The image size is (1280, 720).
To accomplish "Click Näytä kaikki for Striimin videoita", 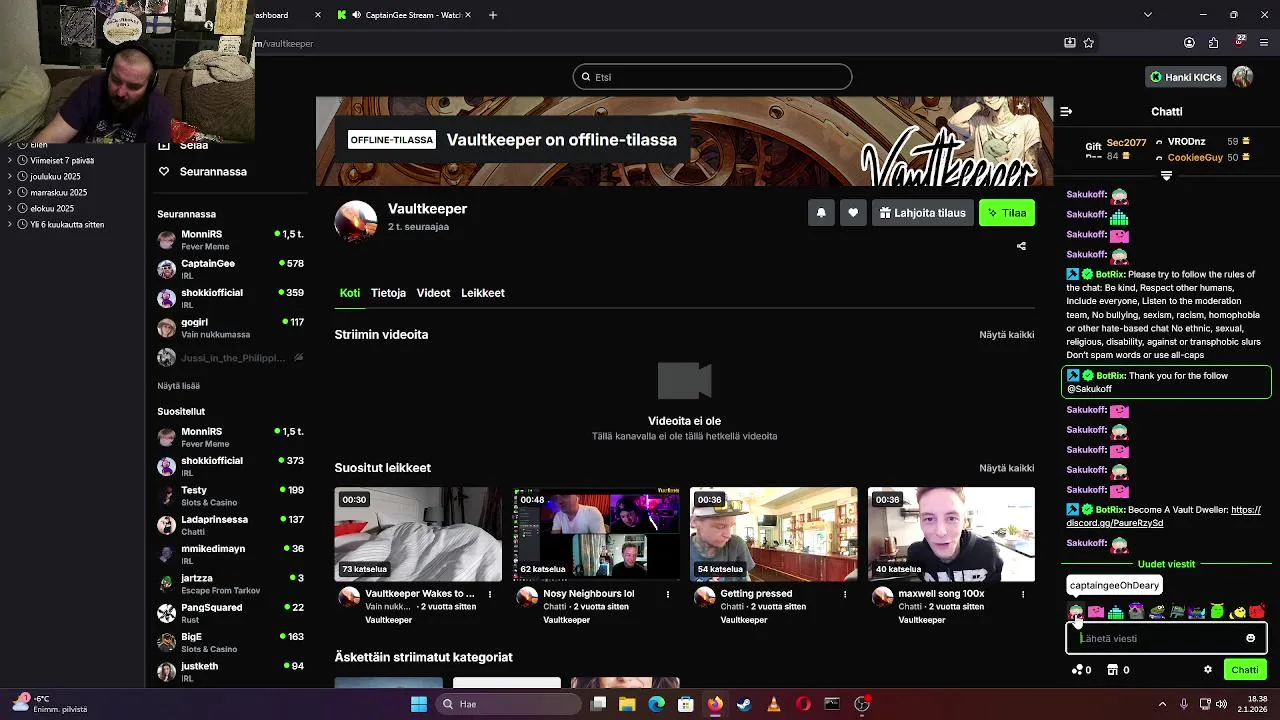I will pyautogui.click(x=1007, y=335).
